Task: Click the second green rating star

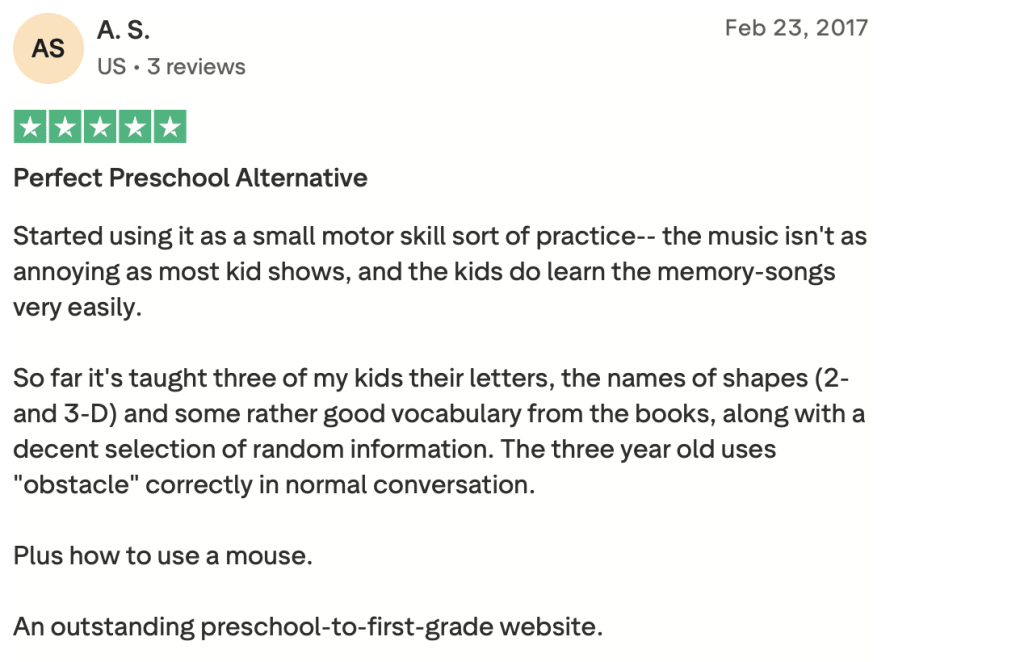Action: (65, 128)
